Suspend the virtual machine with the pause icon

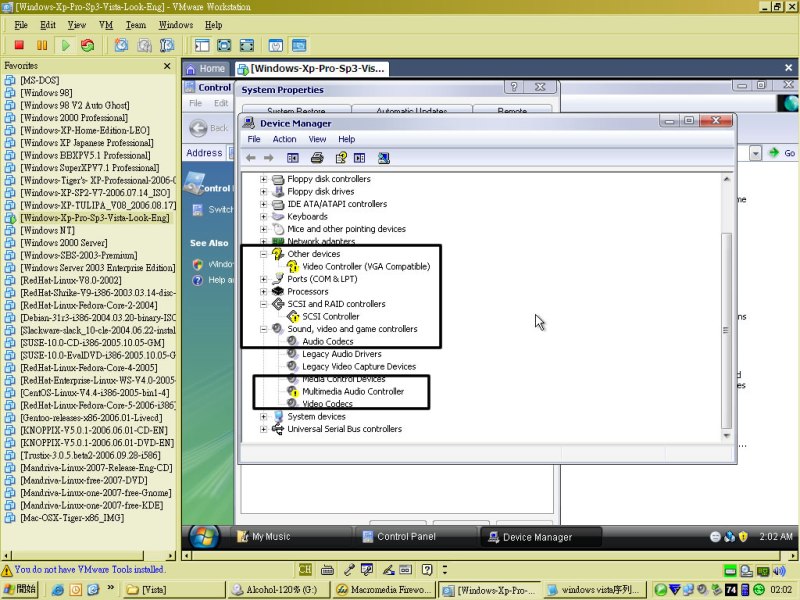coord(42,45)
